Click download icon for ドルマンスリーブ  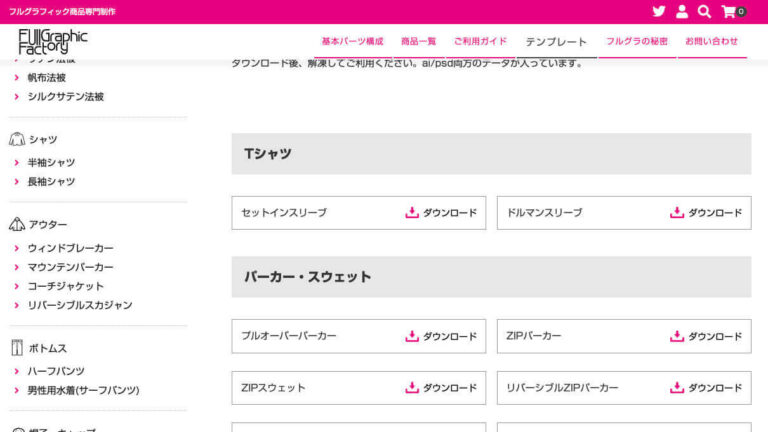tap(677, 213)
